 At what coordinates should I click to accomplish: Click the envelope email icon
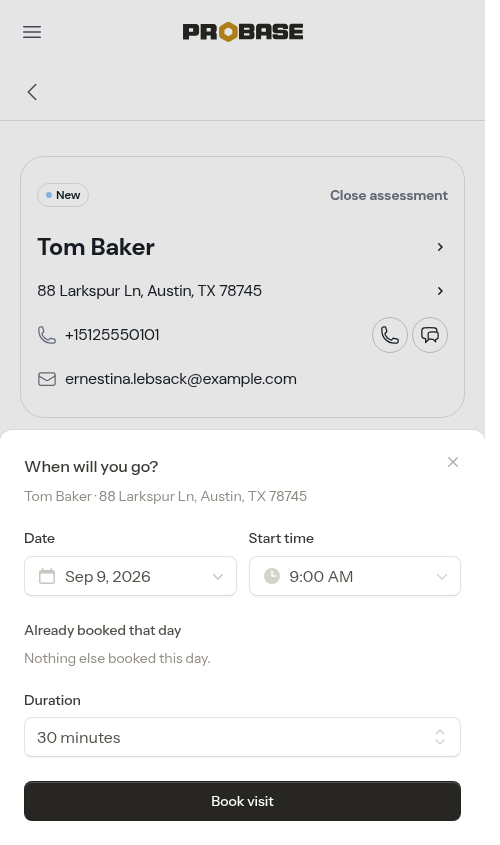[47, 379]
